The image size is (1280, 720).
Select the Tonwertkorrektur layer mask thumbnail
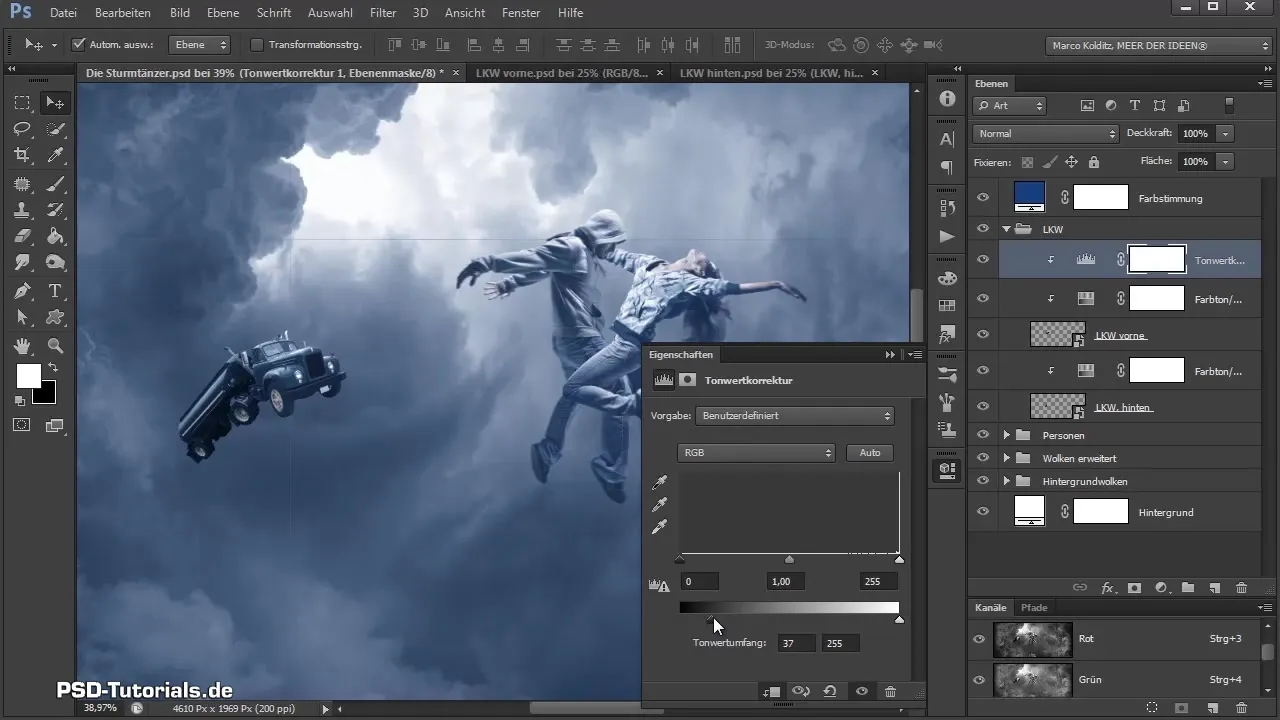coord(1157,260)
